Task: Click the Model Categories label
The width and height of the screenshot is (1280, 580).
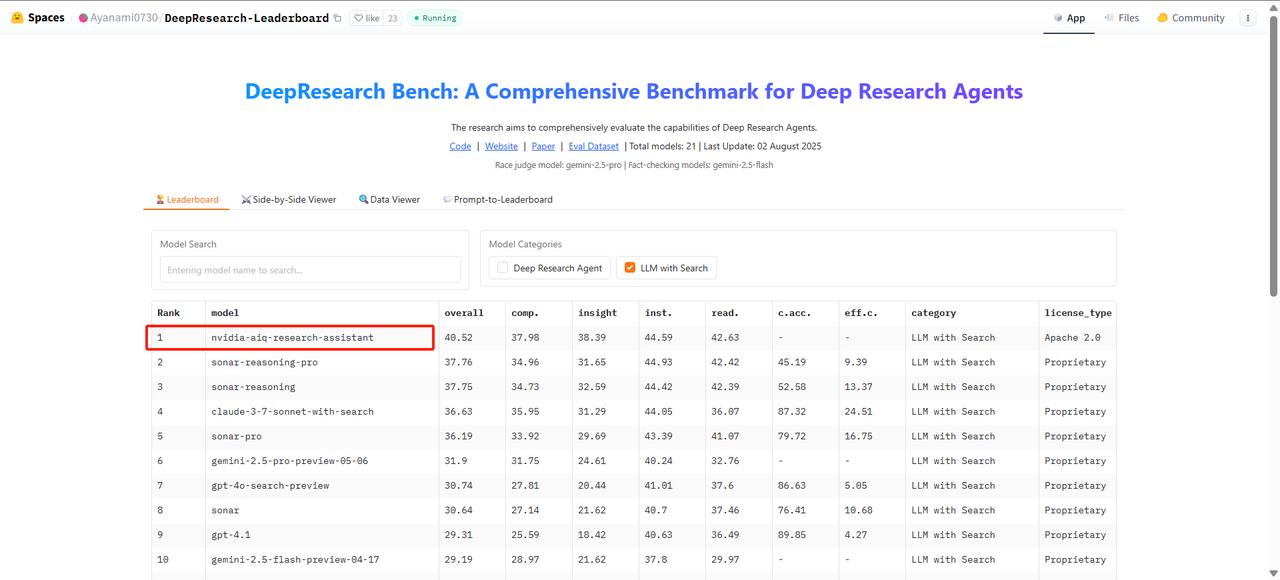Action: (x=525, y=244)
